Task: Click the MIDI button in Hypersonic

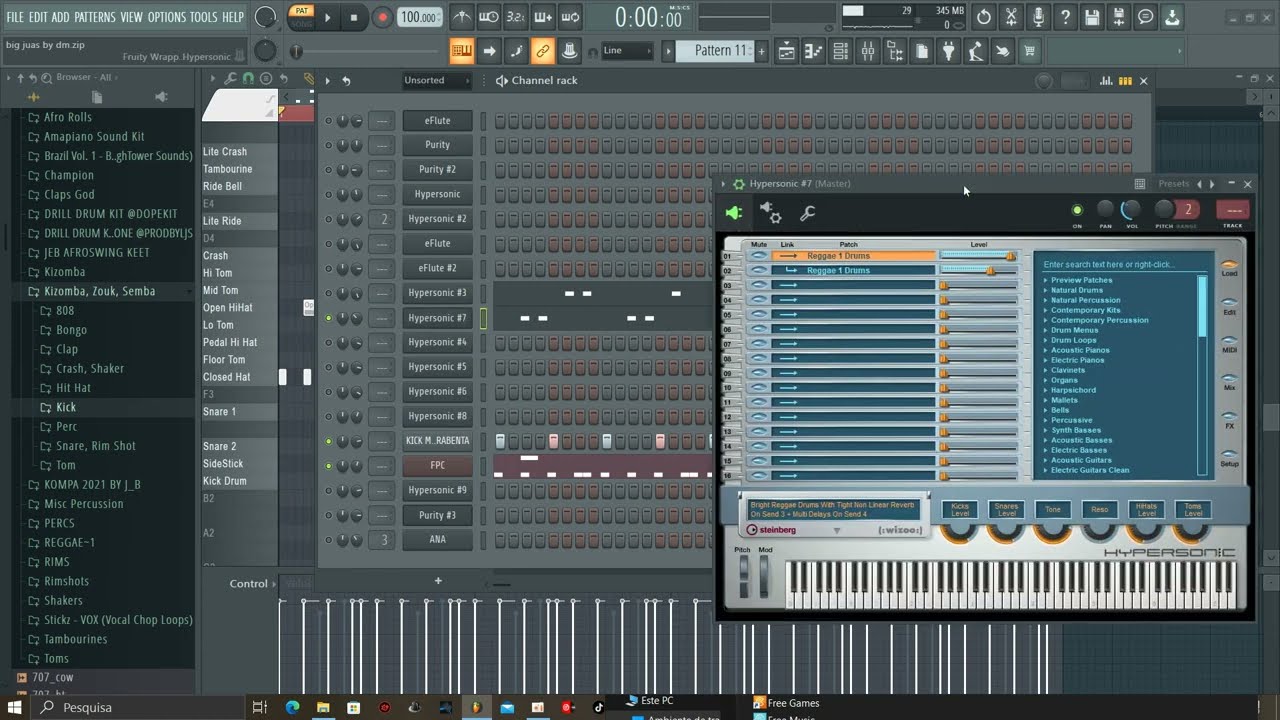Action: [1229, 345]
